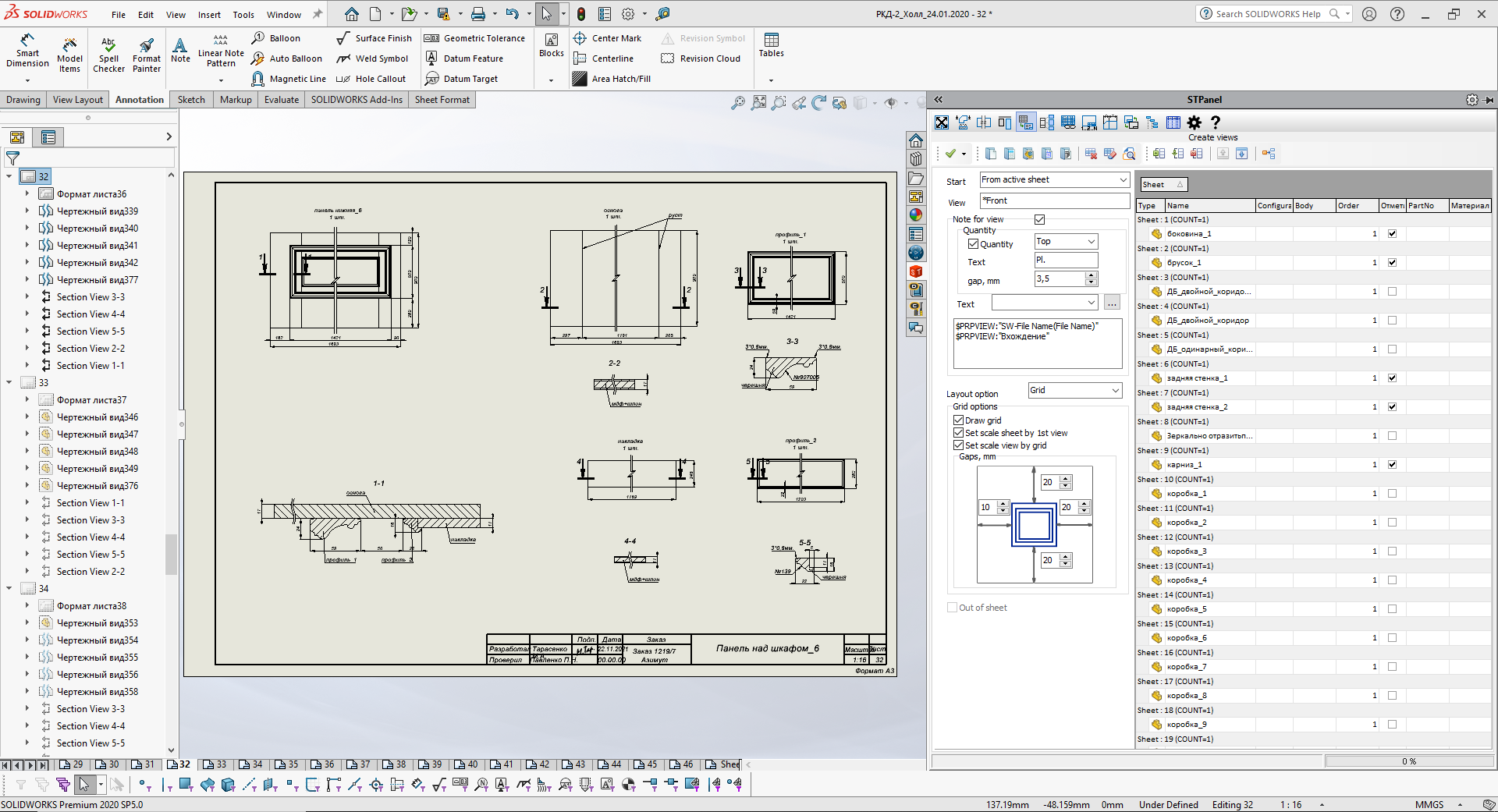This screenshot has width=1498, height=812.
Task: Click the Zoom to Fit magnifier icon
Action: click(x=737, y=103)
